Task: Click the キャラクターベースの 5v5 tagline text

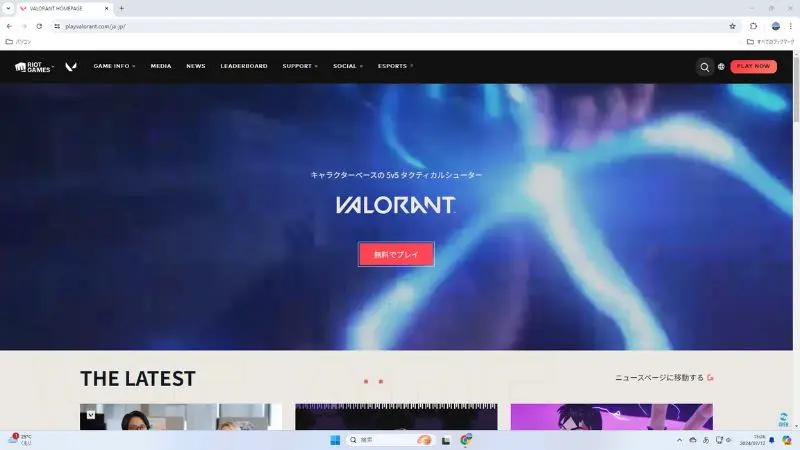Action: 396,175
